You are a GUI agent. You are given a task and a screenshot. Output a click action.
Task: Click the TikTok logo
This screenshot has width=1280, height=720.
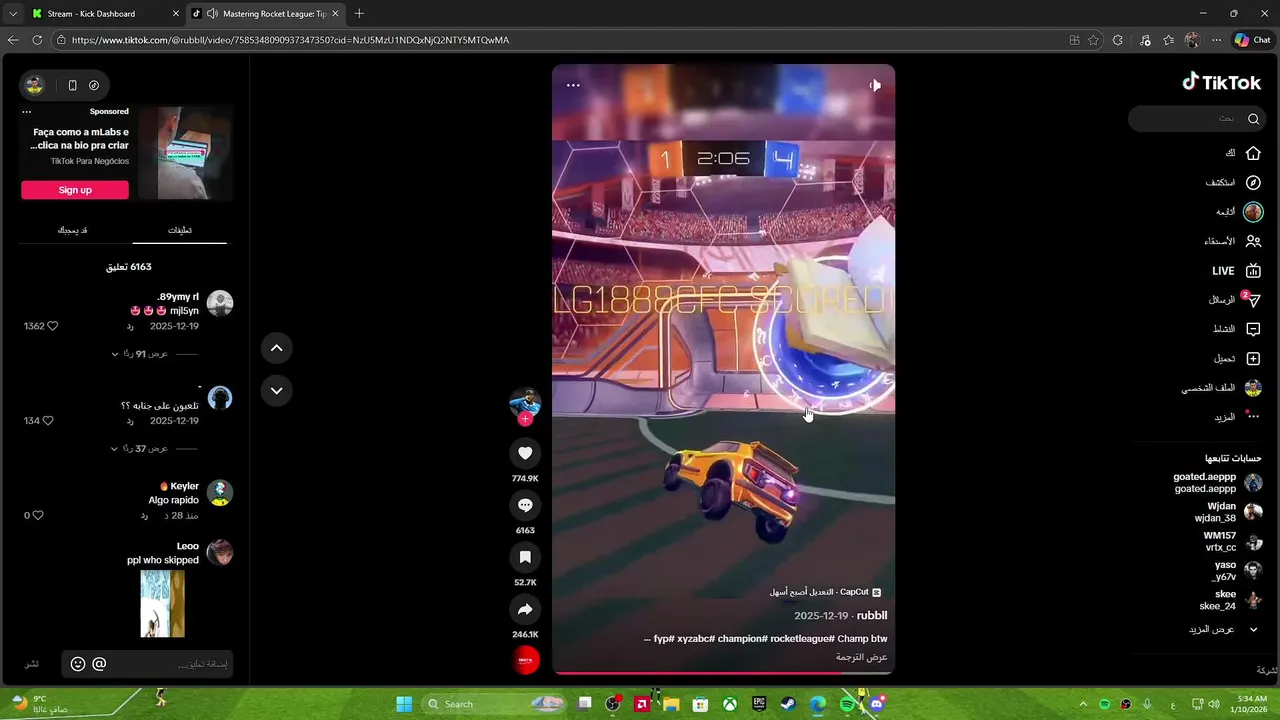[1221, 82]
